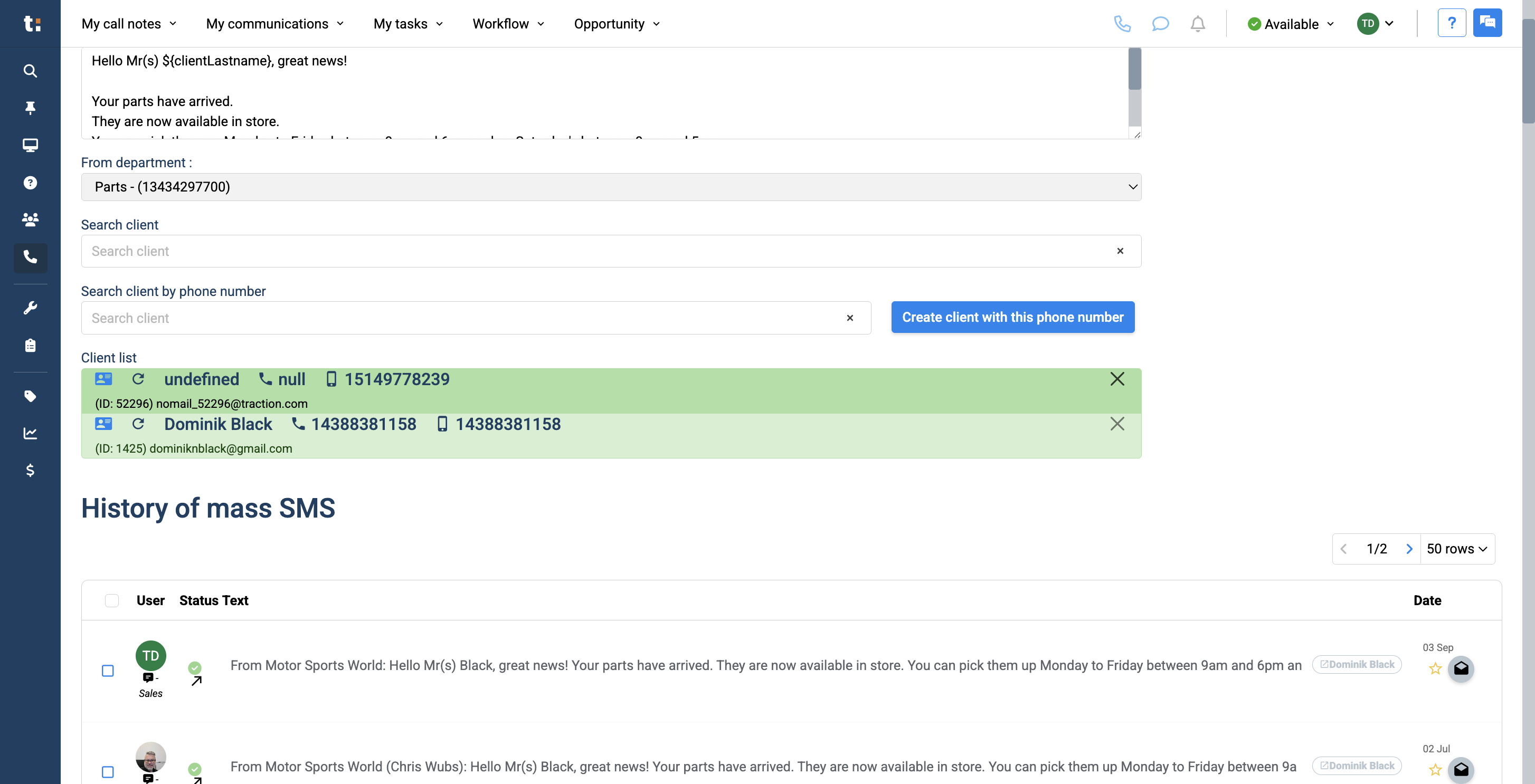Image resolution: width=1535 pixels, height=784 pixels.
Task: Toggle the select-all checkbox in the history header
Action: (x=111, y=600)
